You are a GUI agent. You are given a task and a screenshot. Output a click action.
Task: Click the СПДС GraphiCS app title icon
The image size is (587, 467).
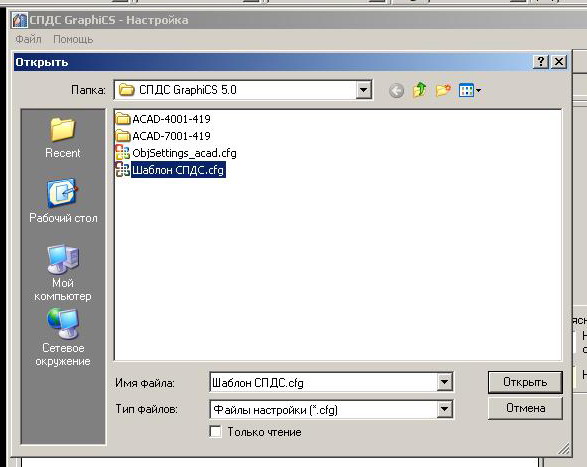tap(19, 20)
